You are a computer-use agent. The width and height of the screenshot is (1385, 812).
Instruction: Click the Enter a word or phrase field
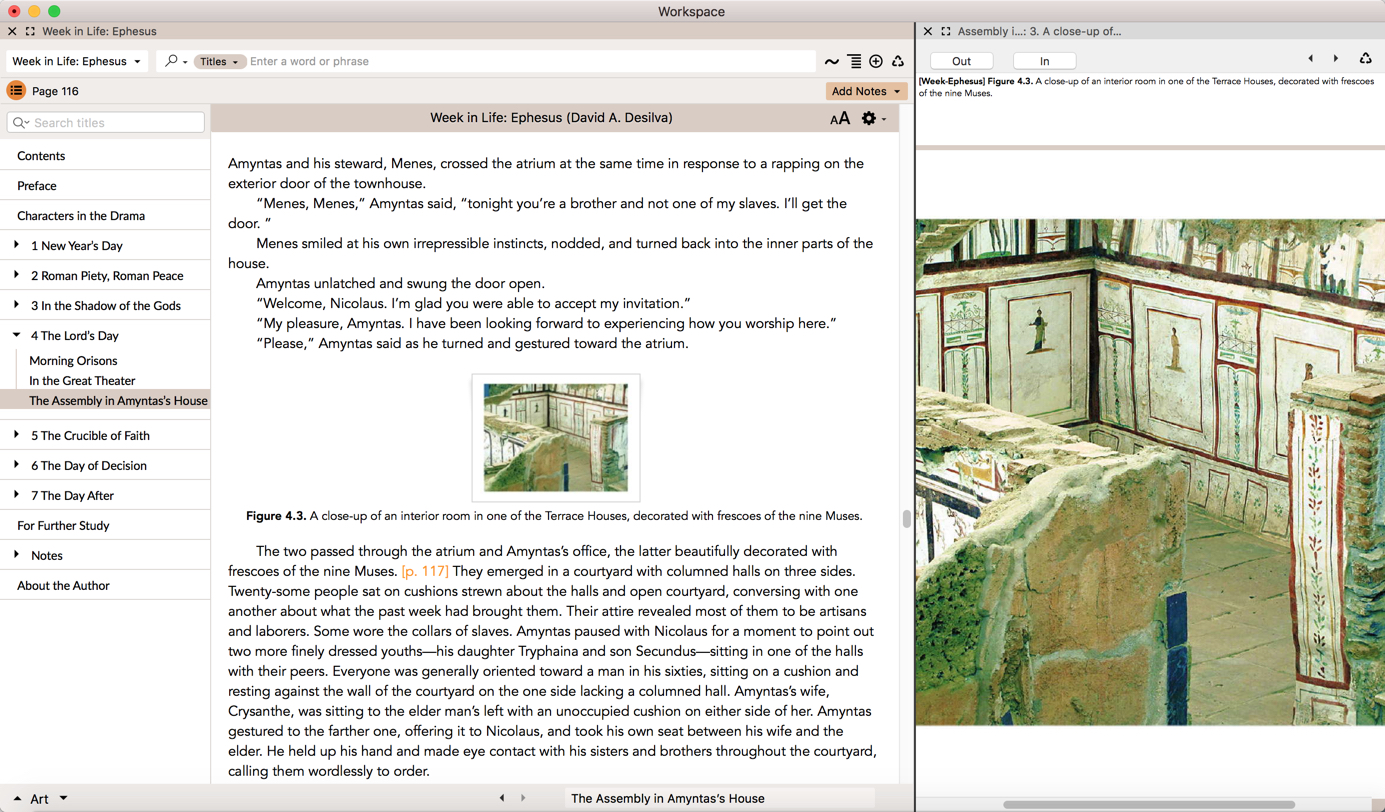point(530,62)
